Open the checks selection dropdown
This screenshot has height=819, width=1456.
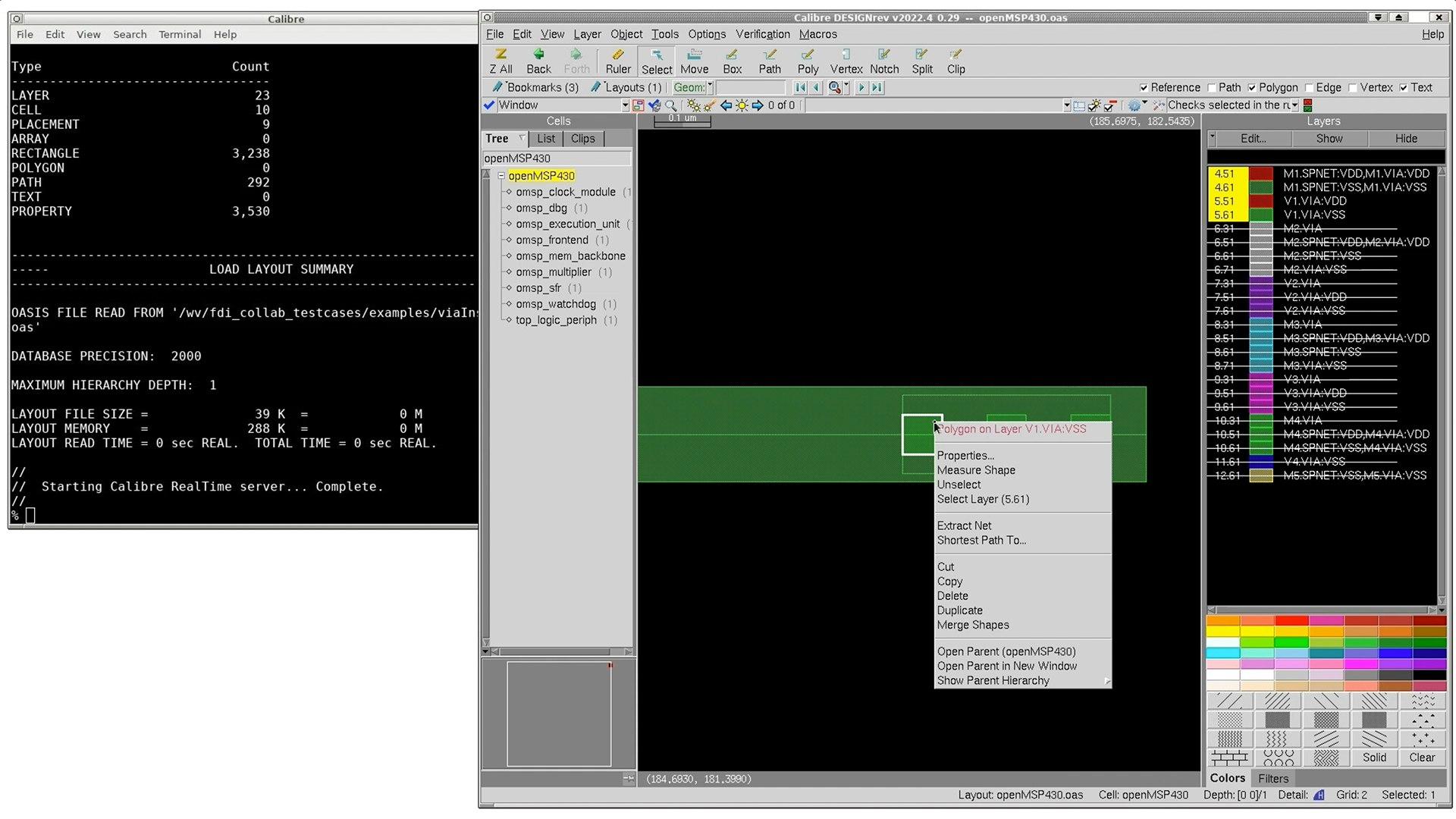click(1297, 105)
